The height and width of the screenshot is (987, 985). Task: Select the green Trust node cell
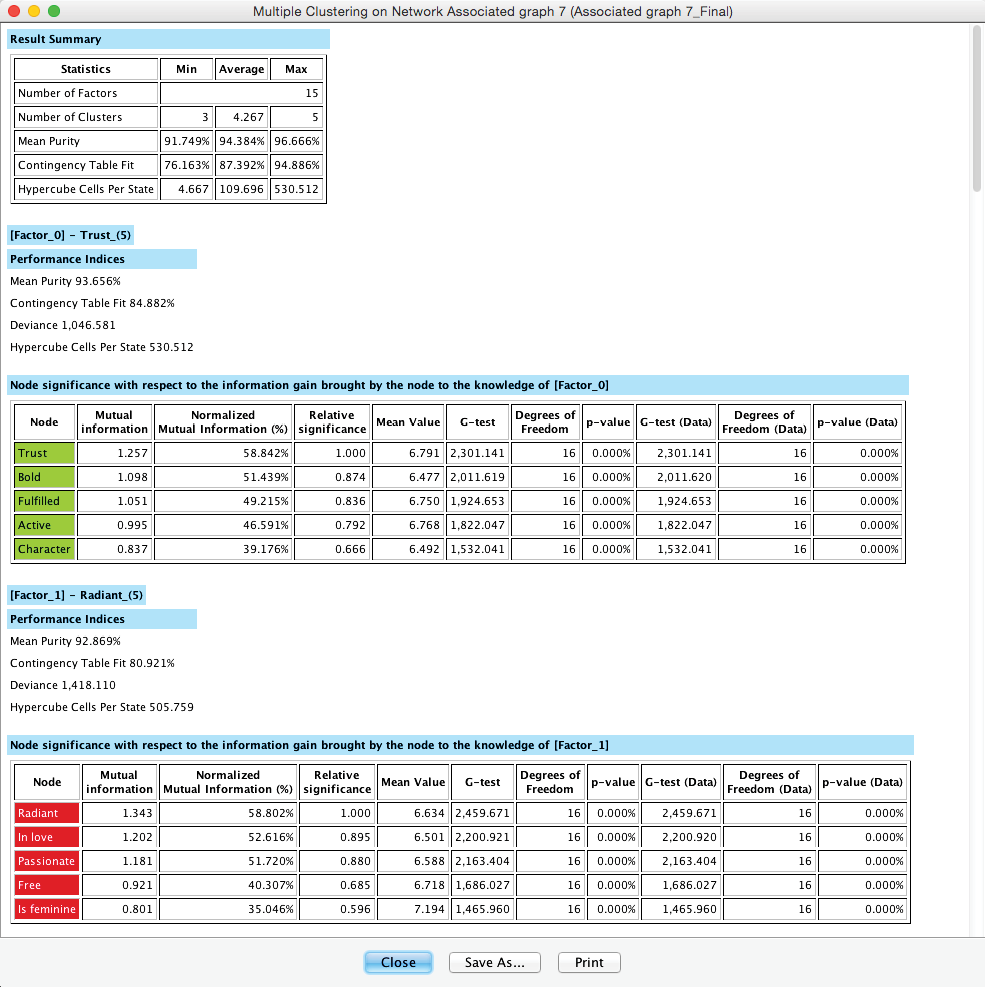45,453
